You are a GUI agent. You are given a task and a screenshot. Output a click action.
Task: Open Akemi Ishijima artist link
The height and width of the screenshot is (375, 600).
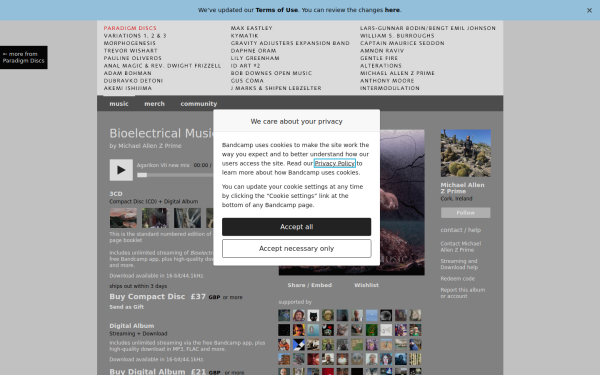tap(128, 88)
